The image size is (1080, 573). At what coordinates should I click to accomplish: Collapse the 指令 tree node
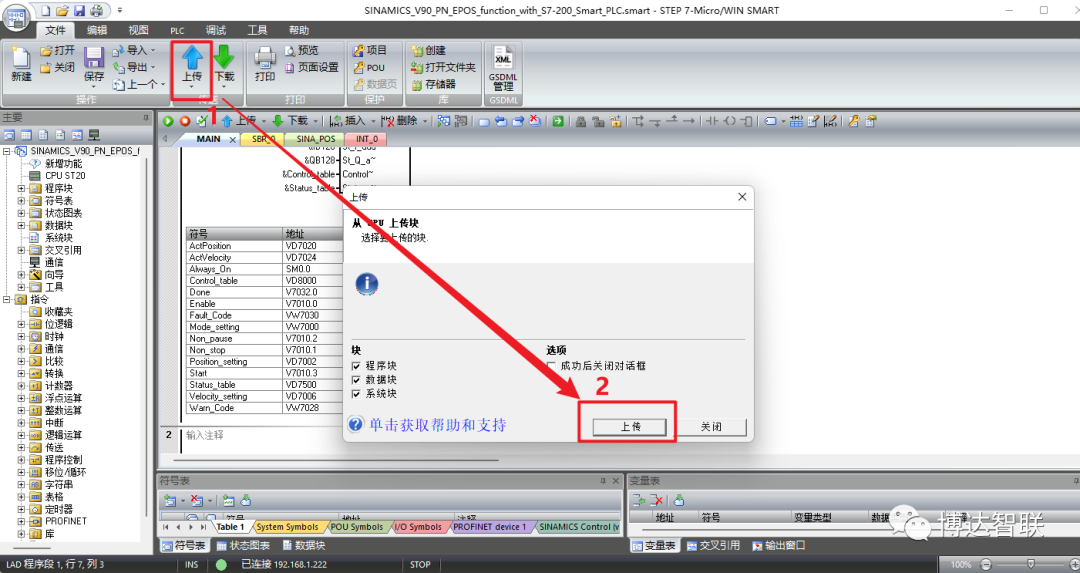[x=6, y=300]
